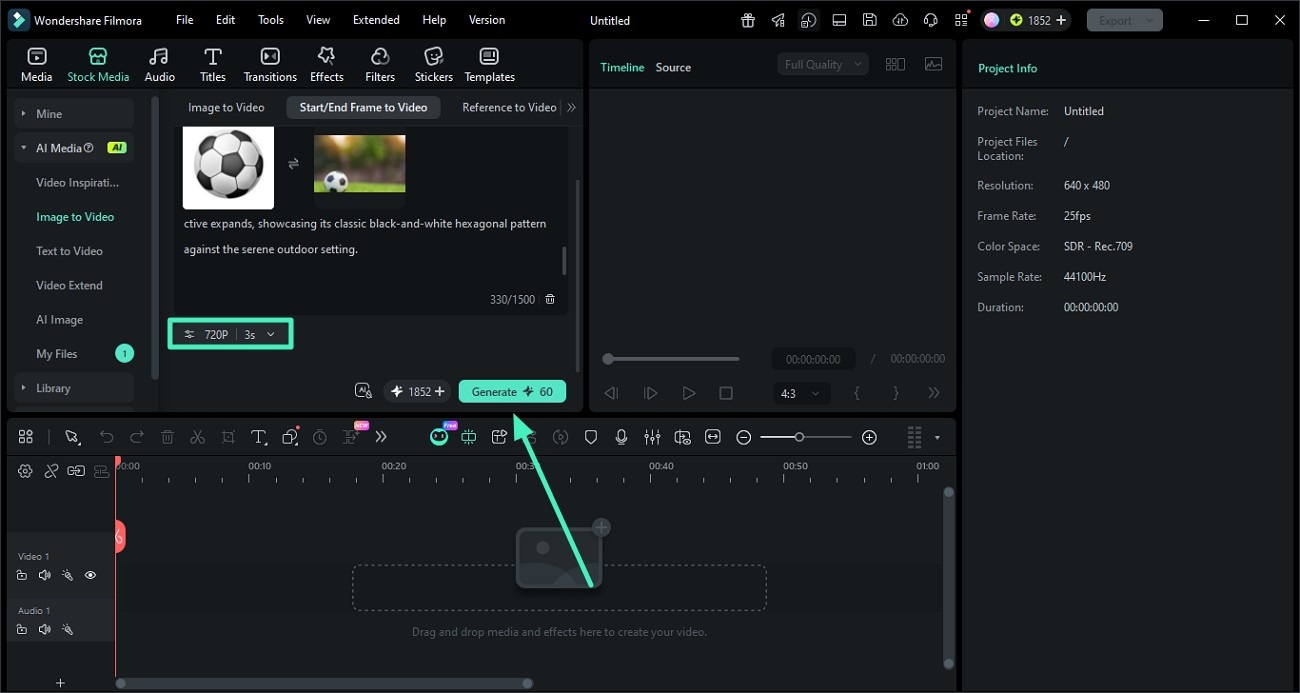
Task: Click the Undo icon on the timeline toolbar
Action: point(107,437)
